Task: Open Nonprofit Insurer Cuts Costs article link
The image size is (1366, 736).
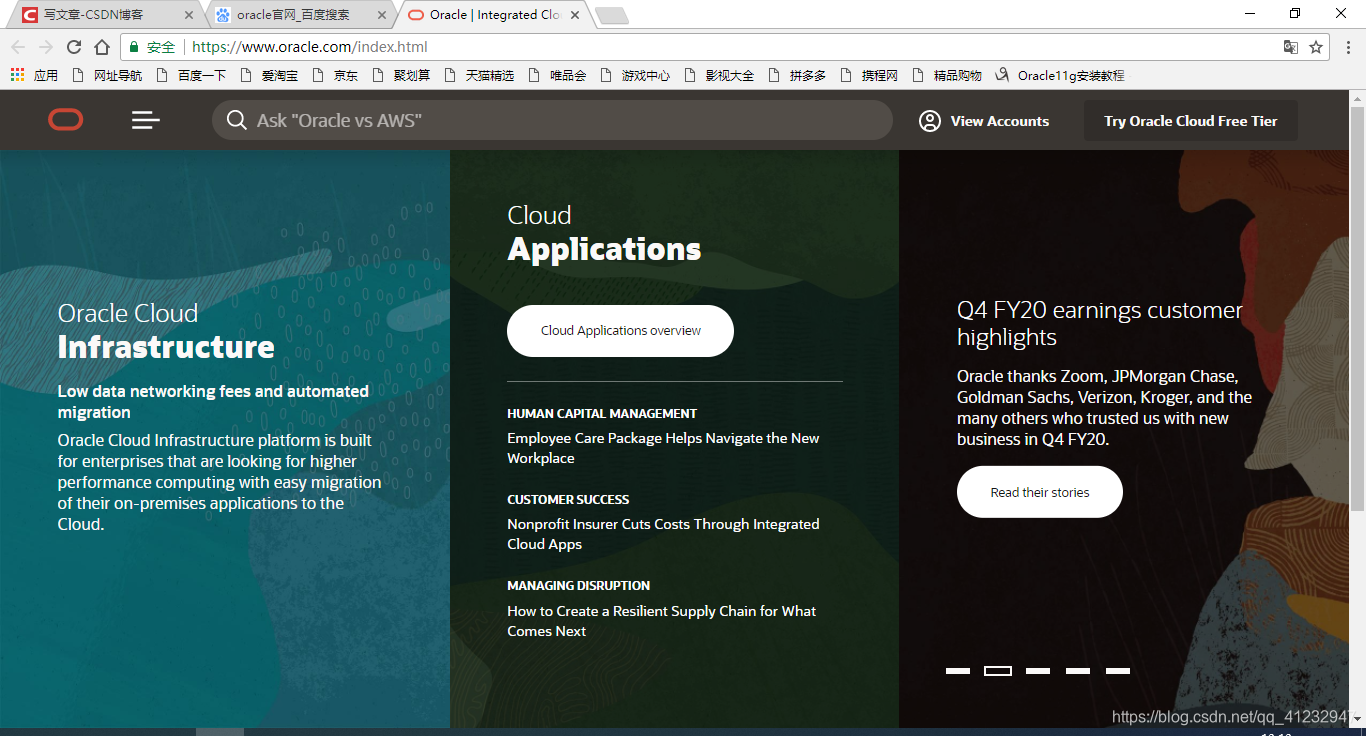Action: pyautogui.click(x=663, y=534)
